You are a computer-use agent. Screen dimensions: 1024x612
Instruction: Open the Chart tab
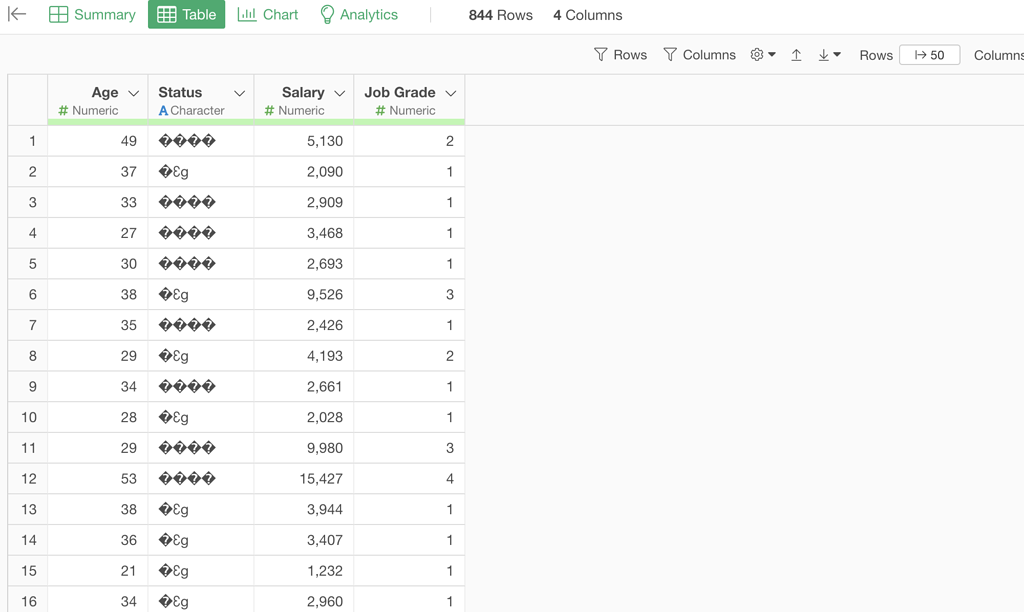267,14
